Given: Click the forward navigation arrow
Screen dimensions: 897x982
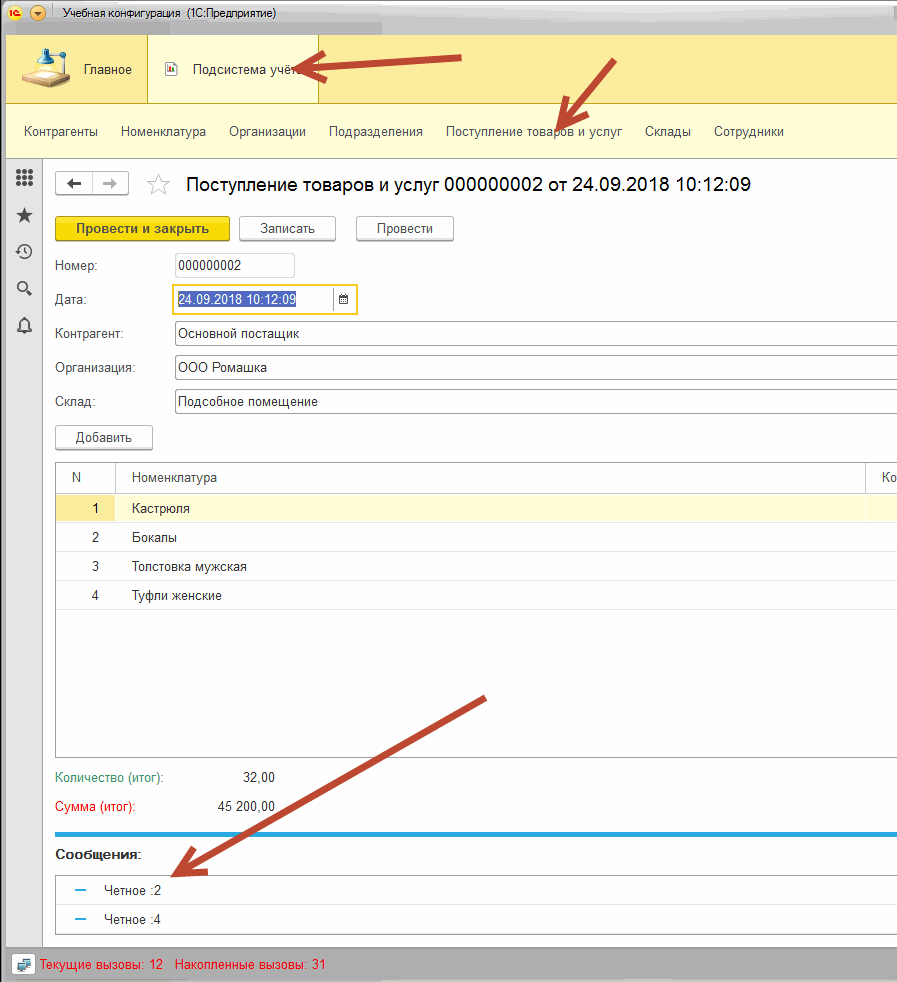Looking at the screenshot, I should [110, 183].
